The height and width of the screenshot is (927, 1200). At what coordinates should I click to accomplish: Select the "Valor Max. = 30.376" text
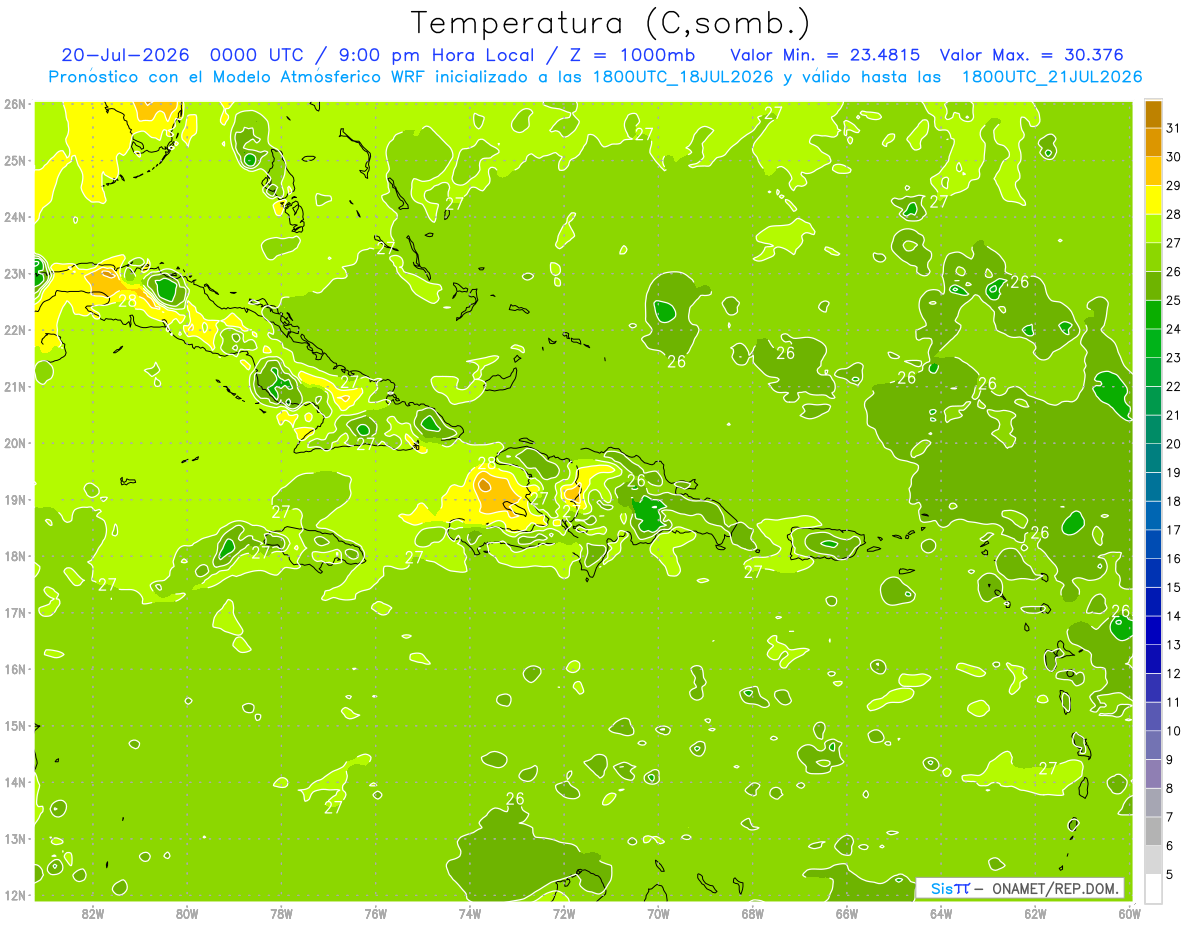tap(1030, 55)
